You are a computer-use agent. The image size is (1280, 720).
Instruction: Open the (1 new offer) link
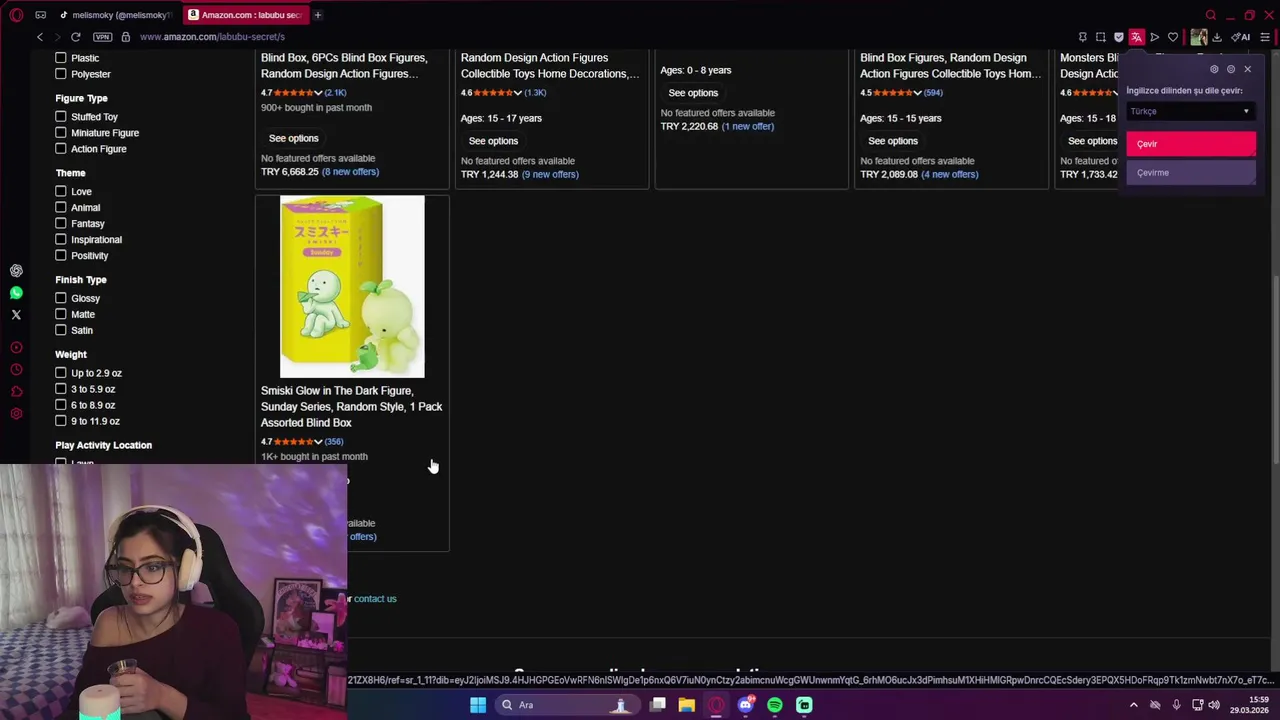pos(748,126)
